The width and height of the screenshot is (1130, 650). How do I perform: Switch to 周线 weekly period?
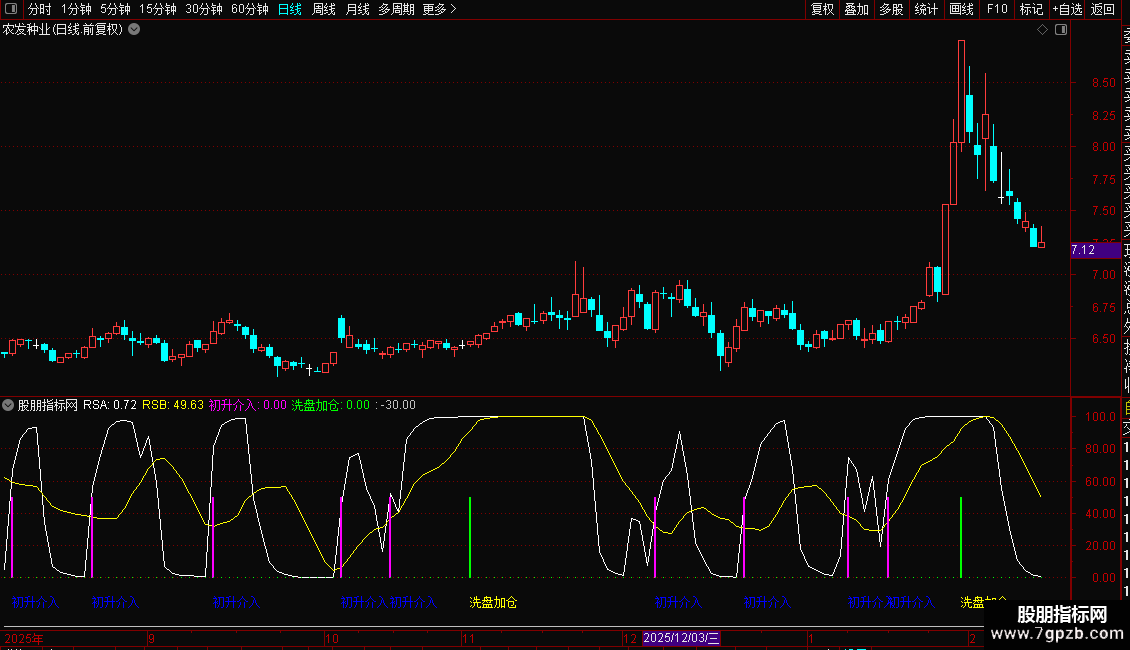[x=323, y=9]
